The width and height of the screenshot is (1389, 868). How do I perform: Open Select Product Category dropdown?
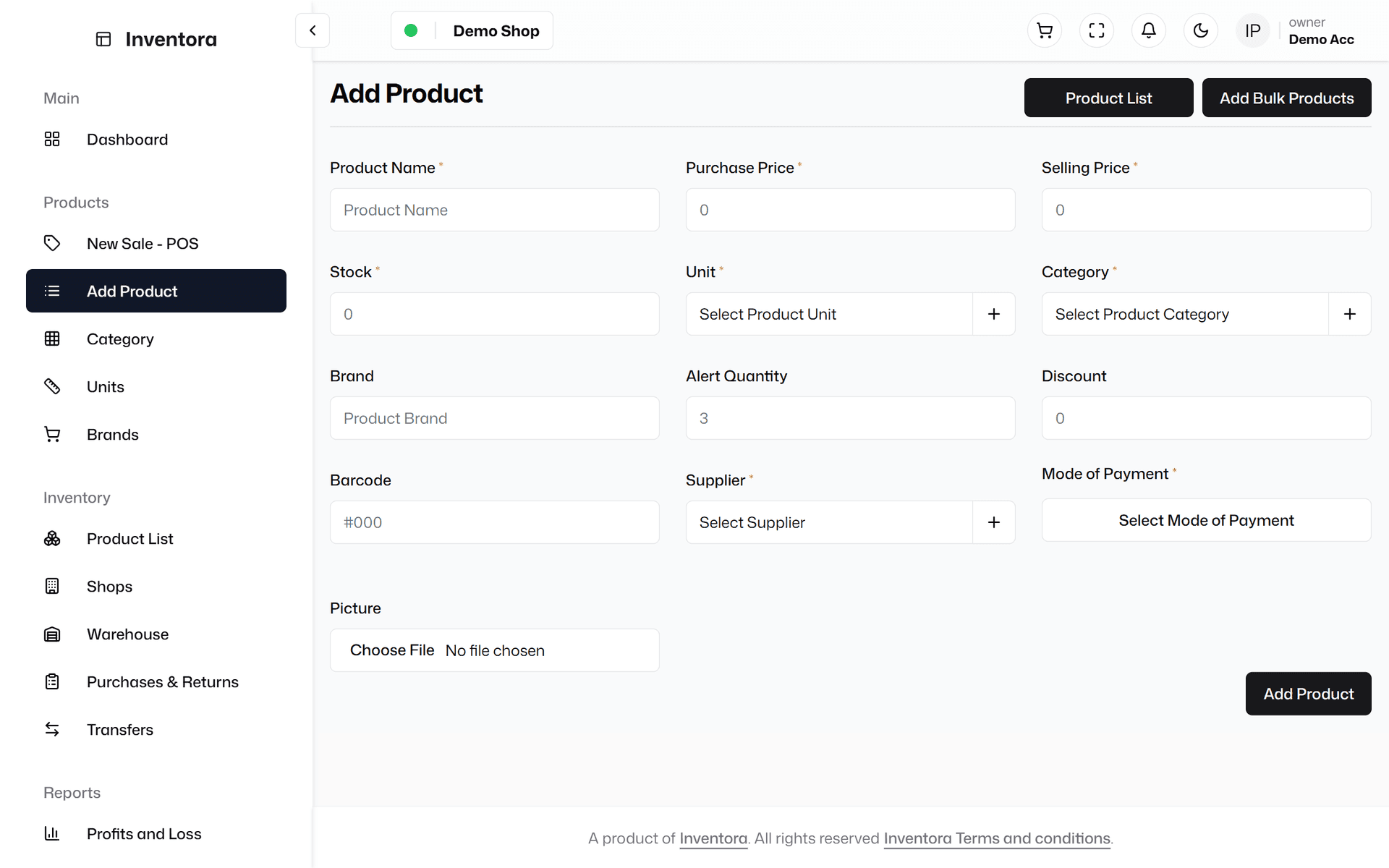pos(1185,314)
